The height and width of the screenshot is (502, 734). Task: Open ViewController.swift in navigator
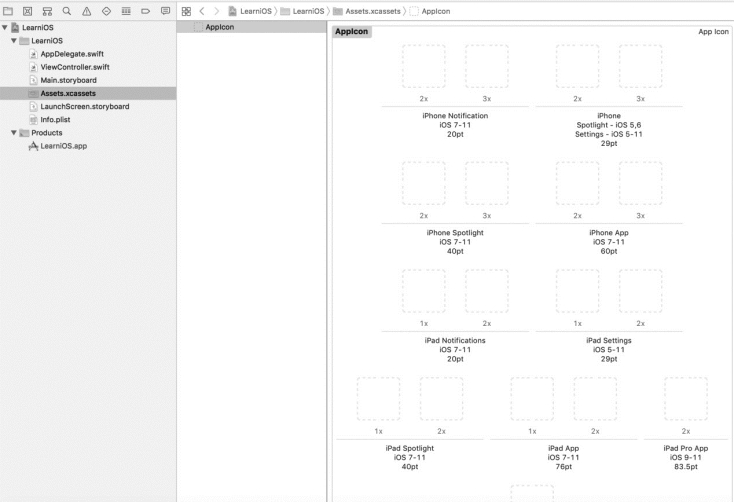point(88,67)
